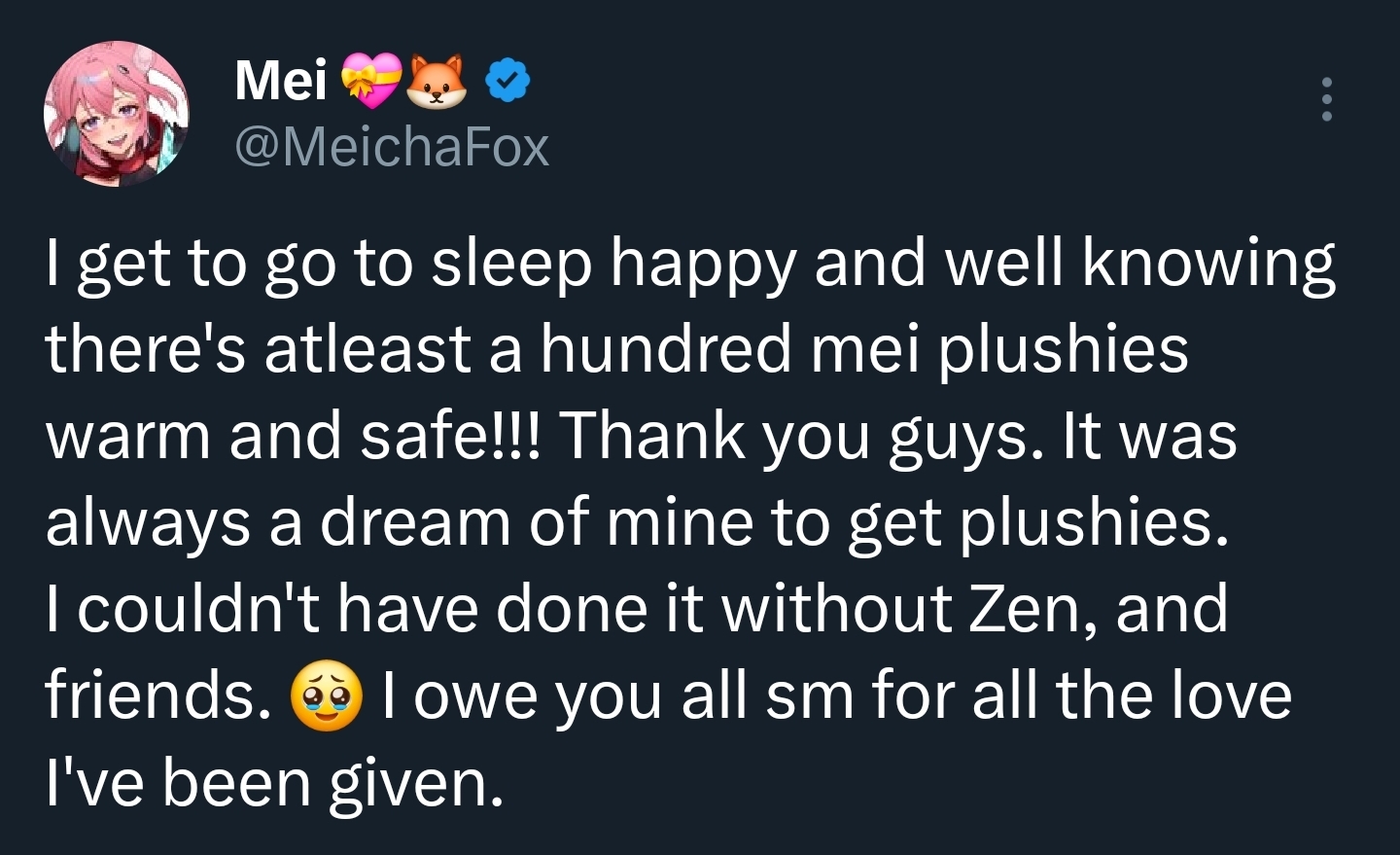Viewport: 1400px width, 855px height.
Task: Click the teary-eyed face emoji in the tweet
Action: tap(327, 698)
